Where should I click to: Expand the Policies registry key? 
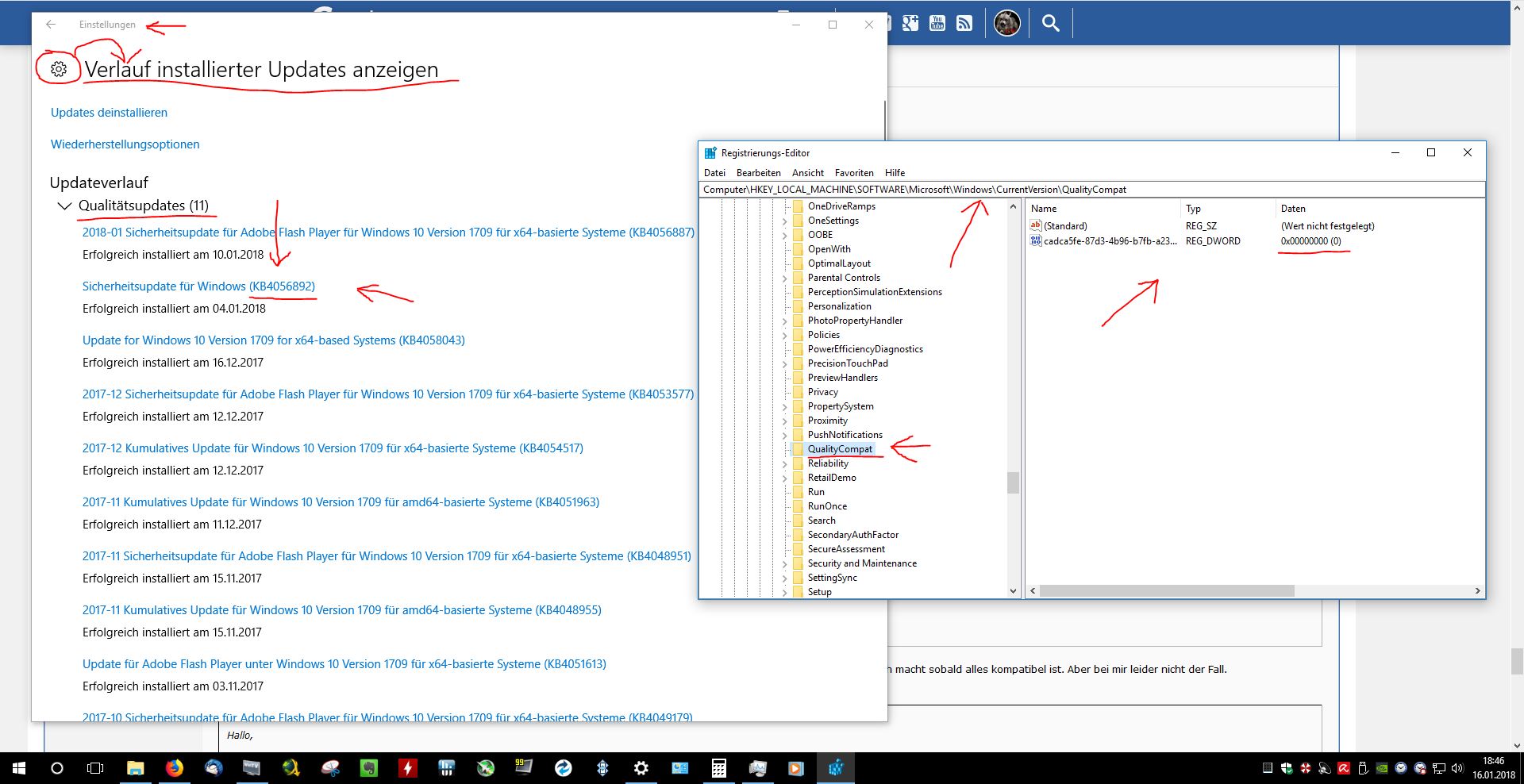785,335
